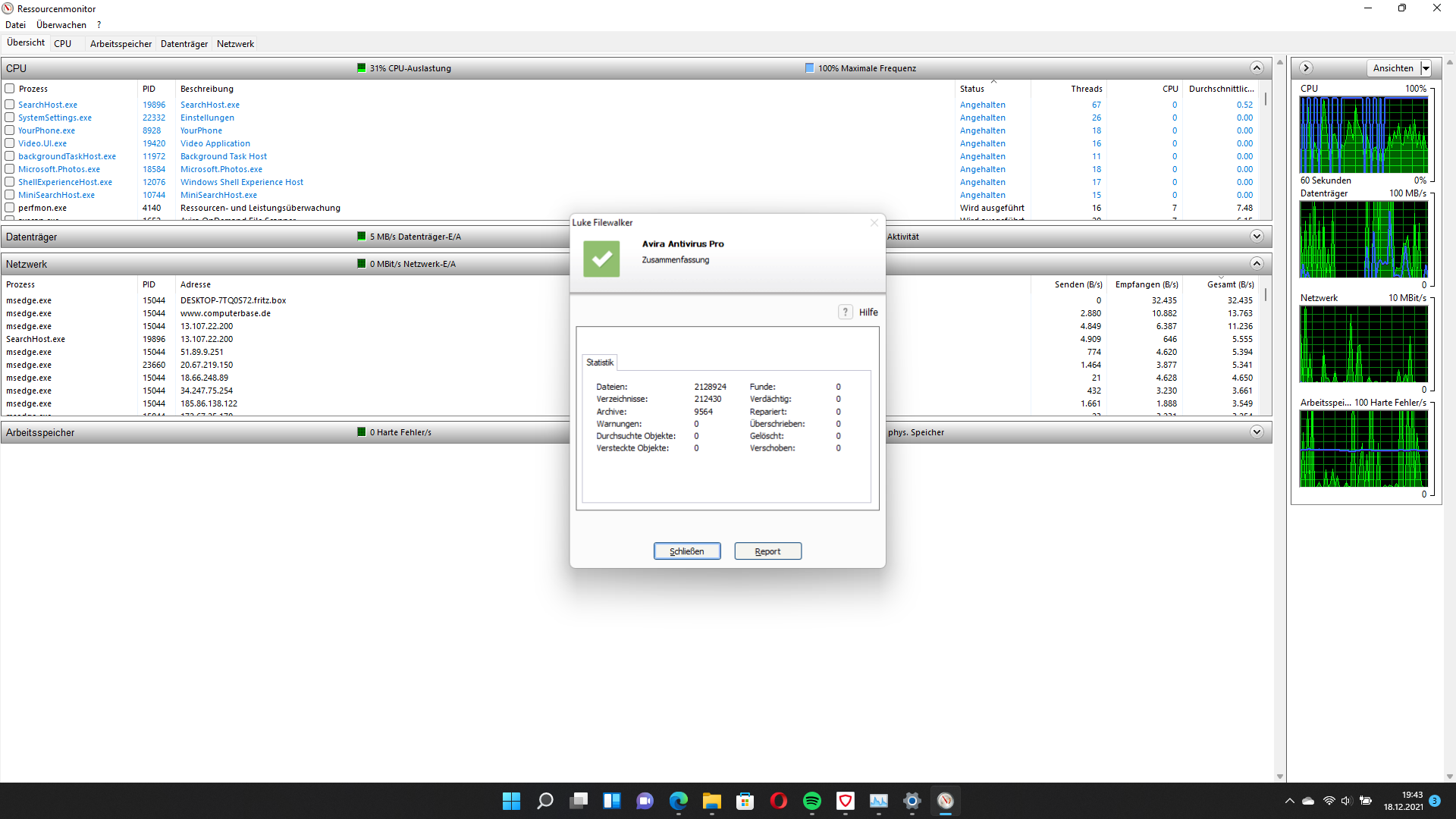Sort processes by the Threads column header
The width and height of the screenshot is (1456, 819).
[1086, 89]
